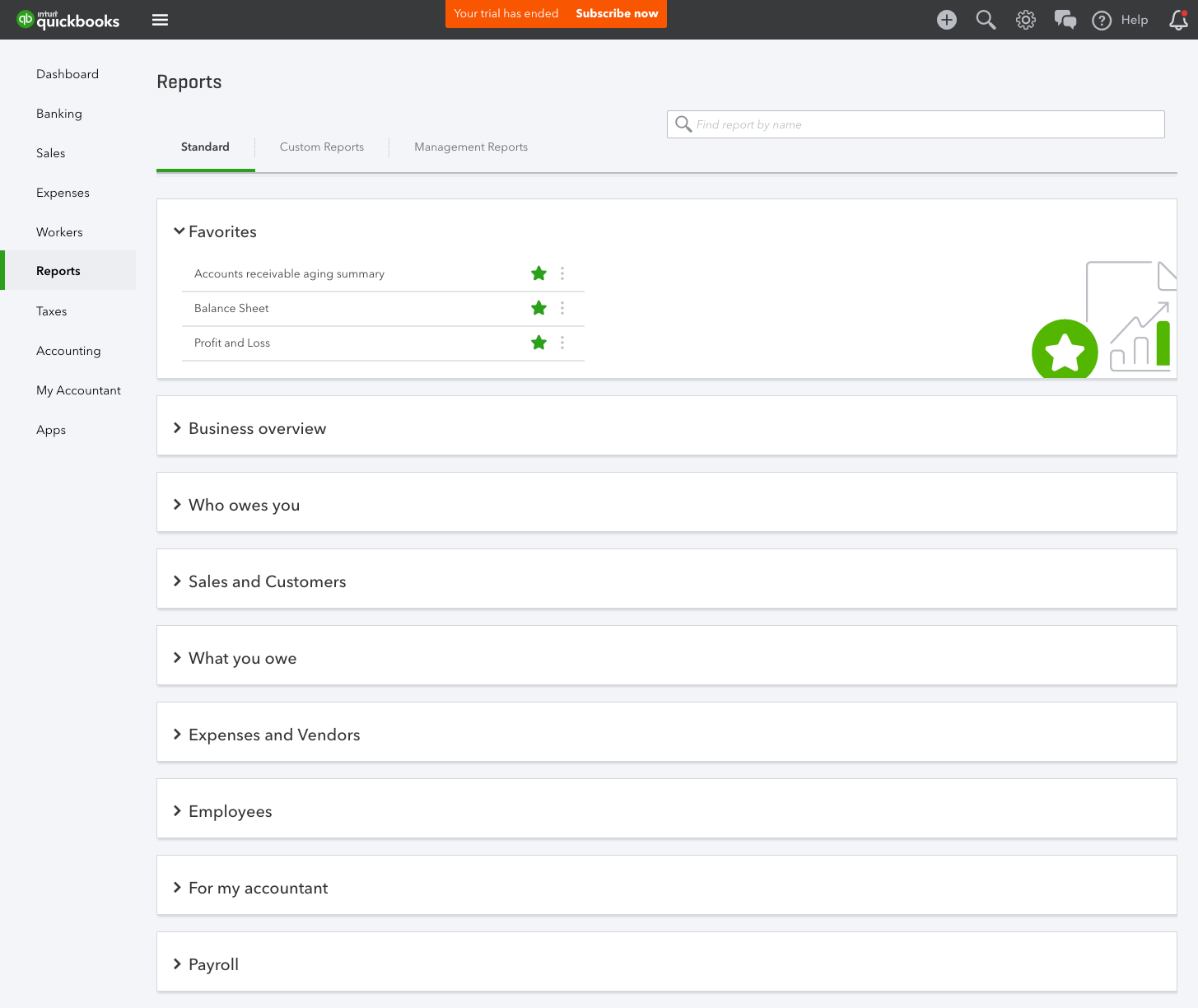The height and width of the screenshot is (1008, 1198).
Task: Unfavorite the Profit and Loss star
Action: pyautogui.click(x=539, y=343)
